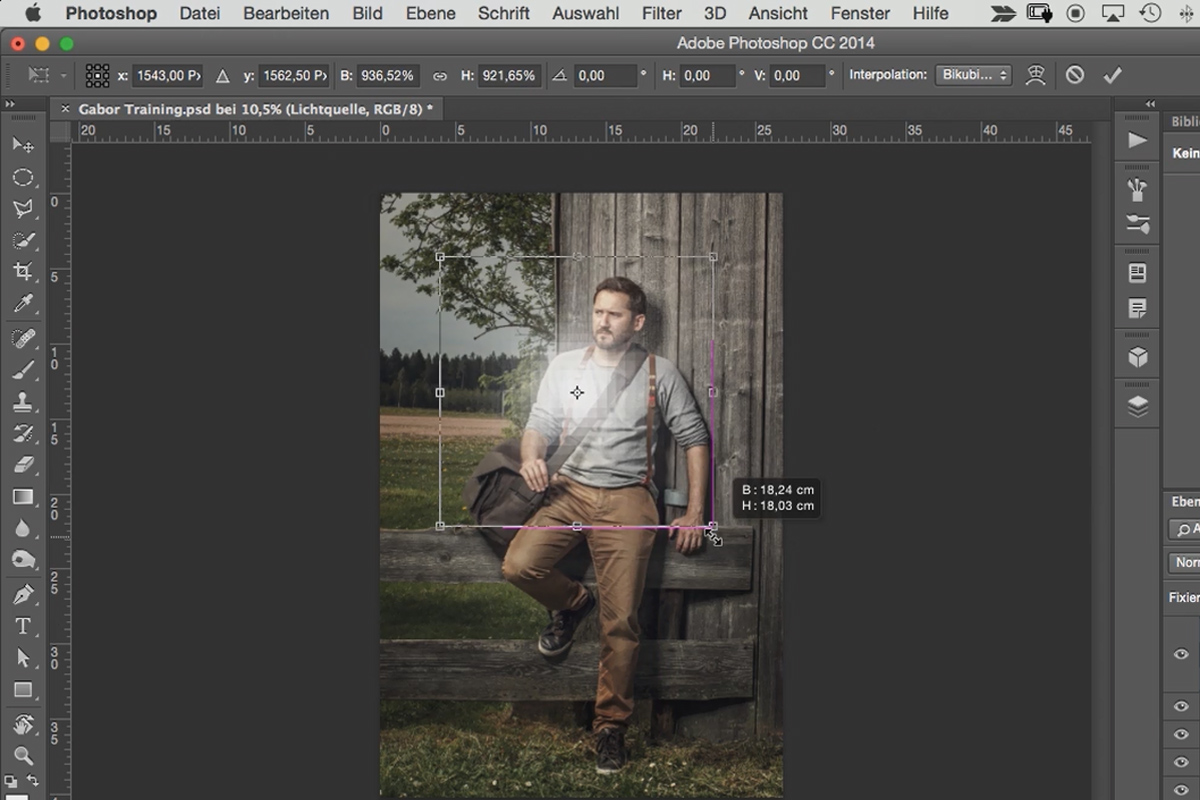This screenshot has width=1200, height=800.
Task: Click the AirPlay display menu bar icon
Action: (x=1112, y=13)
